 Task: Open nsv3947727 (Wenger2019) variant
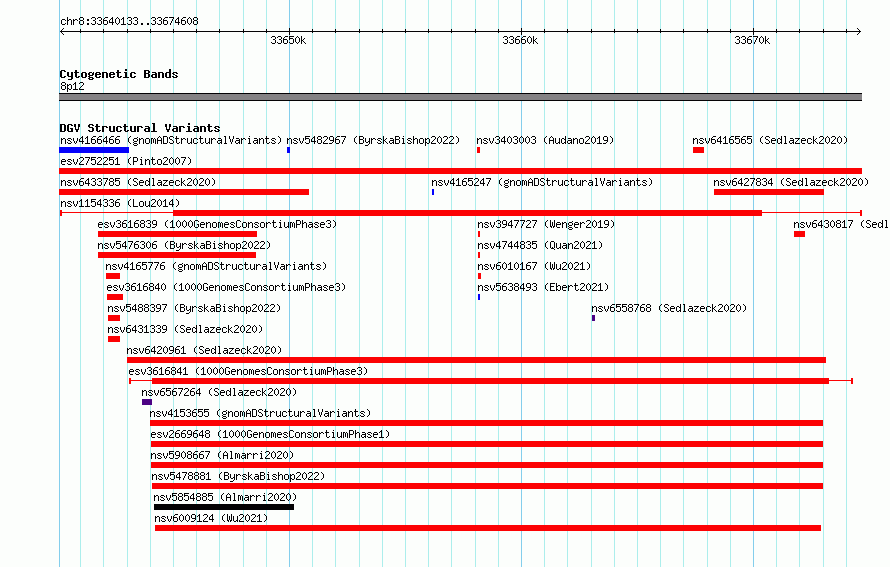pos(546,224)
